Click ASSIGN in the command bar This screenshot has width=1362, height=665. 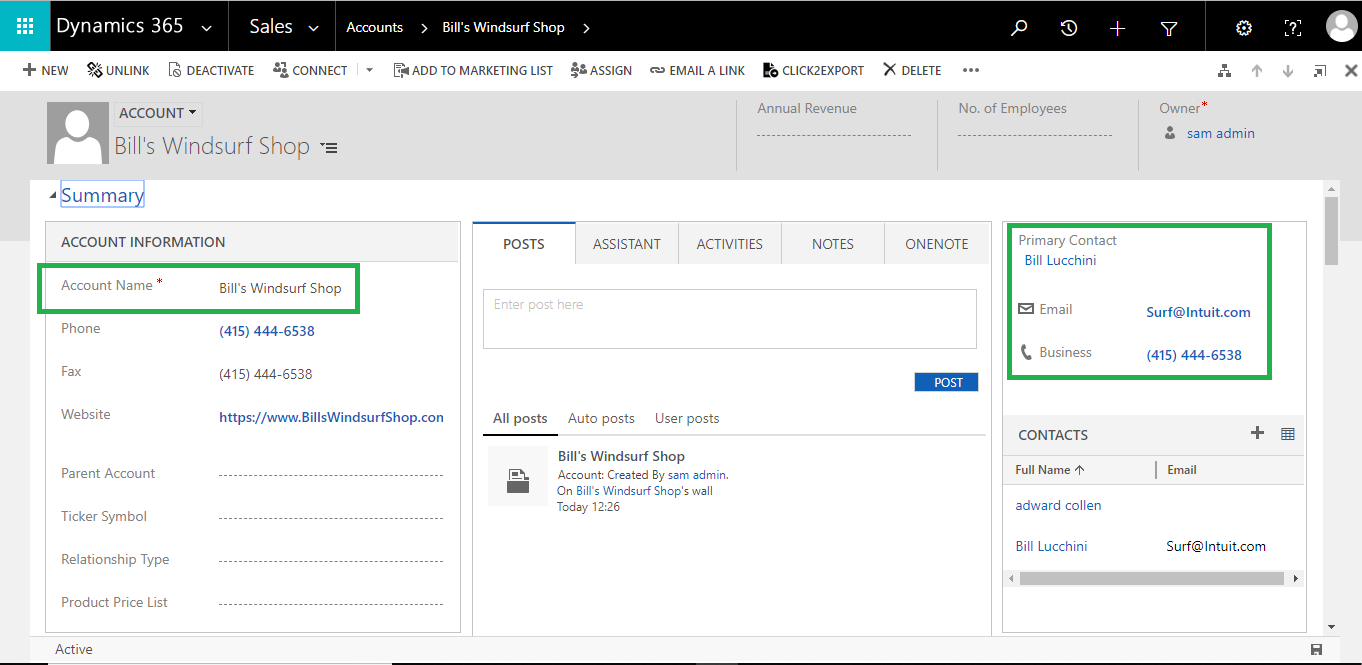click(601, 70)
